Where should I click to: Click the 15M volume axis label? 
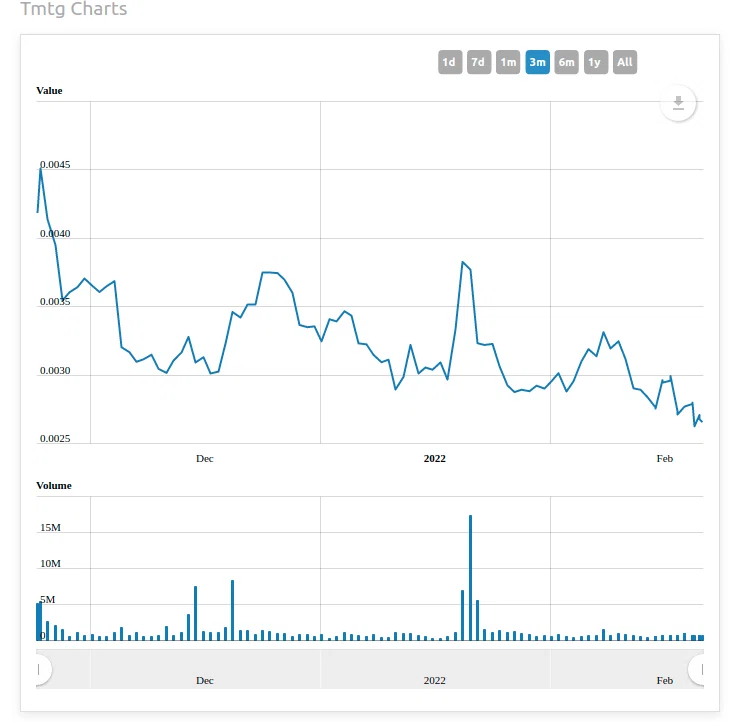[x=50, y=527]
